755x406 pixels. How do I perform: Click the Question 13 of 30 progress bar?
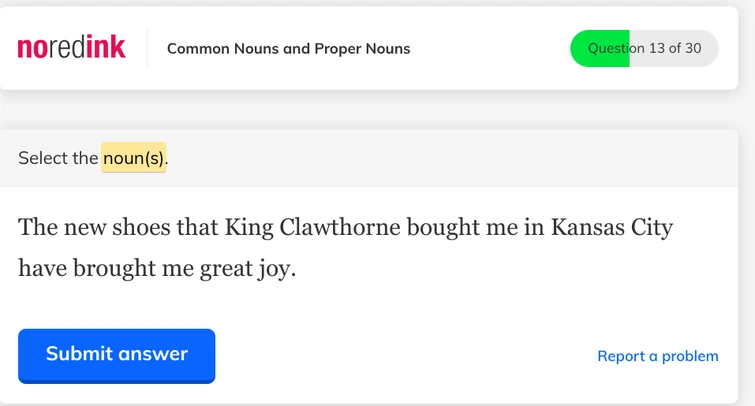[x=643, y=48]
